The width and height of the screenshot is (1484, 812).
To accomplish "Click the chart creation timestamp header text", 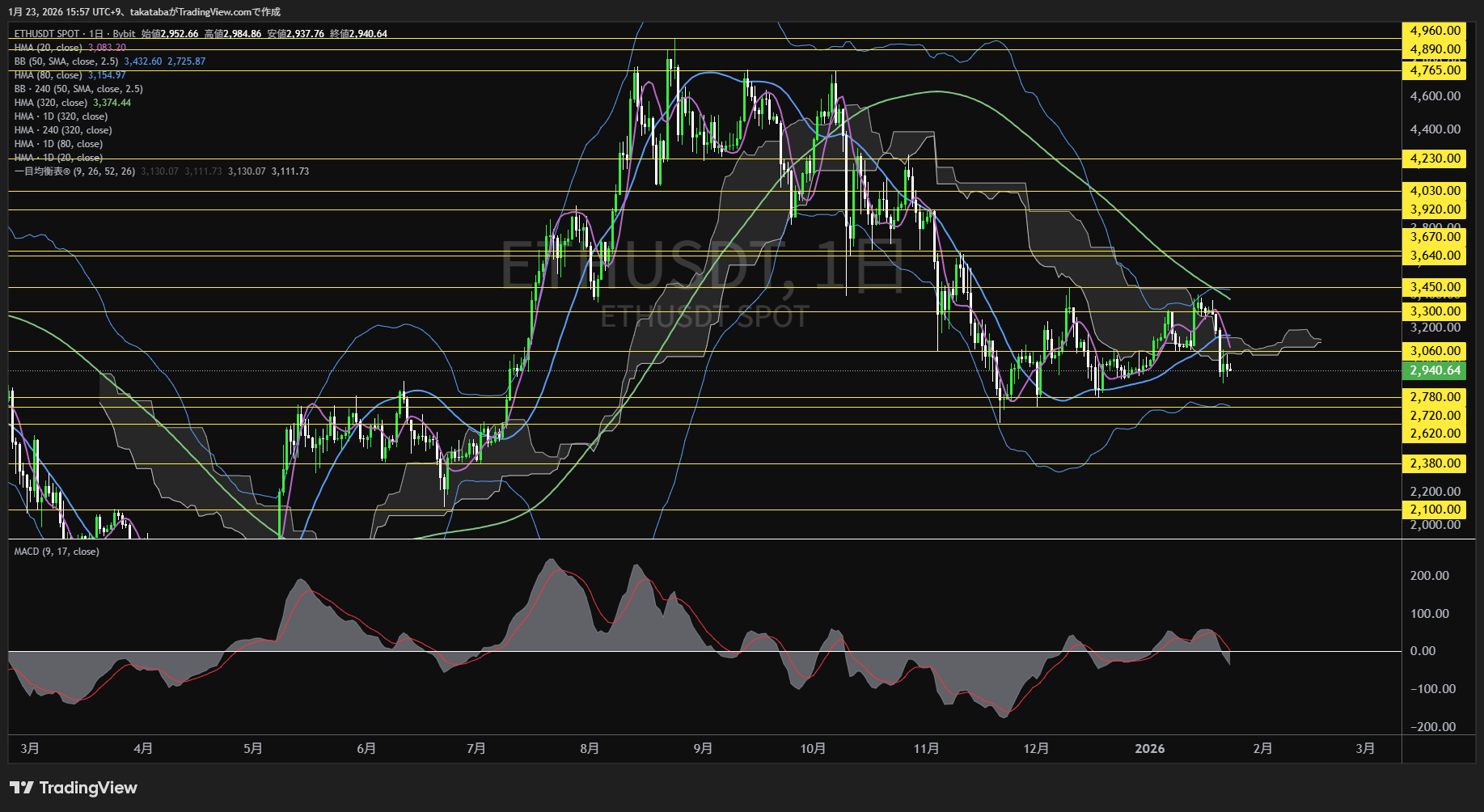I will pos(145,12).
